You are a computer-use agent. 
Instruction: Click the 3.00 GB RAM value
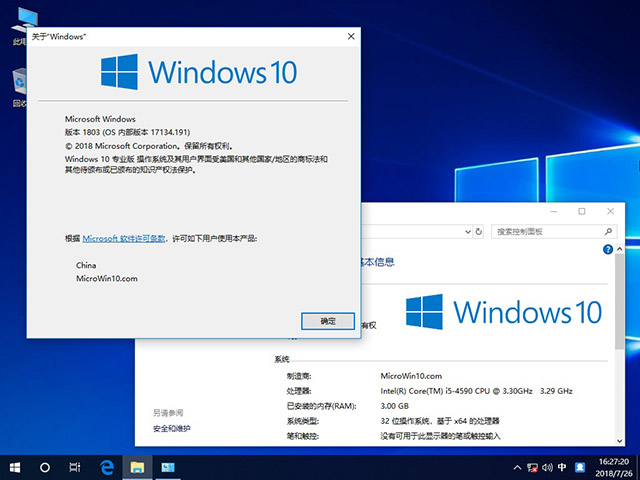point(394,406)
